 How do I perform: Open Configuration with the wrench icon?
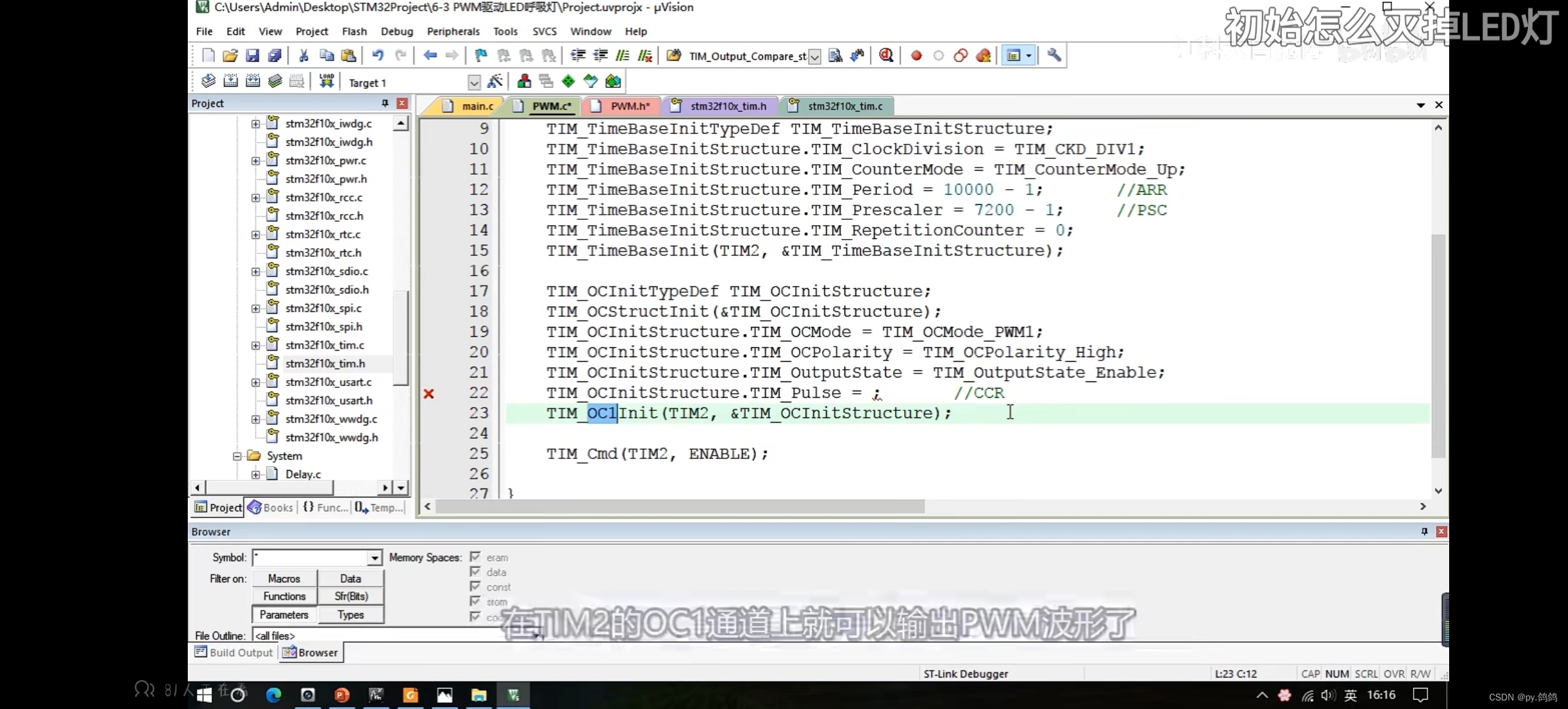tap(1054, 56)
